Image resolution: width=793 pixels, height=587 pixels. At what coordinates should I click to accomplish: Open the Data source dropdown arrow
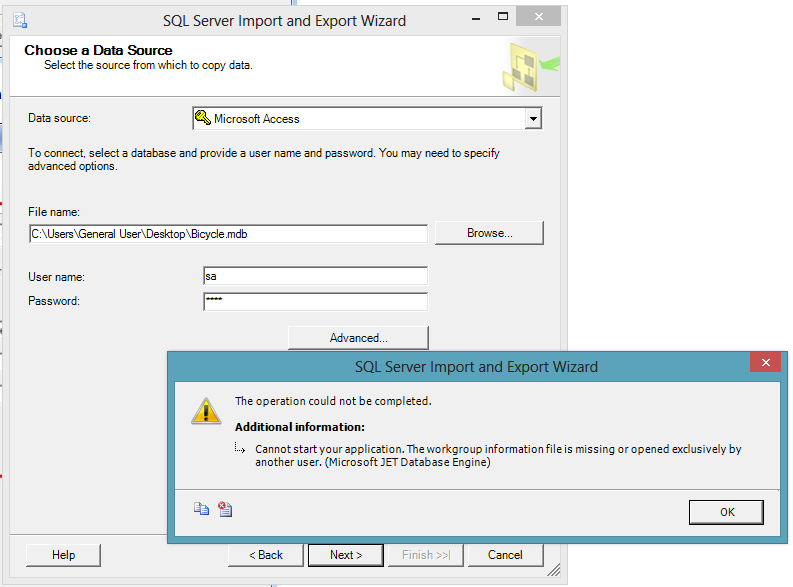click(533, 119)
